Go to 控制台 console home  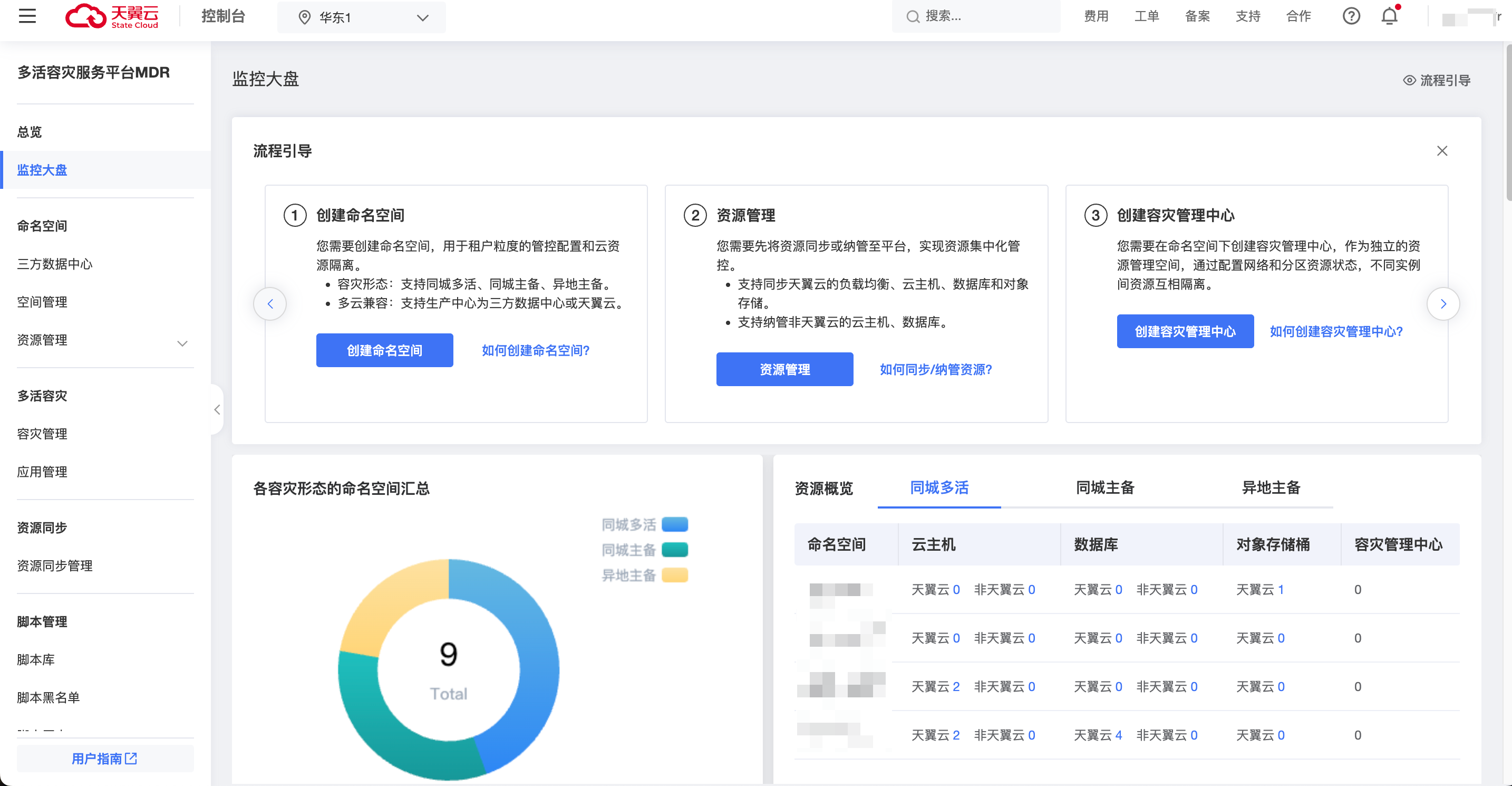coord(222,16)
